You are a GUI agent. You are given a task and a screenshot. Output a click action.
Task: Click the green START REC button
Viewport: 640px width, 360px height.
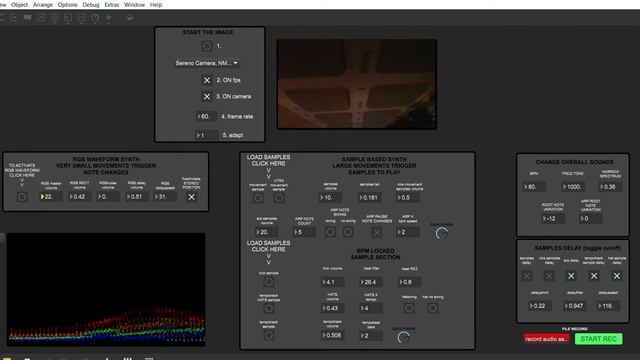click(x=598, y=339)
